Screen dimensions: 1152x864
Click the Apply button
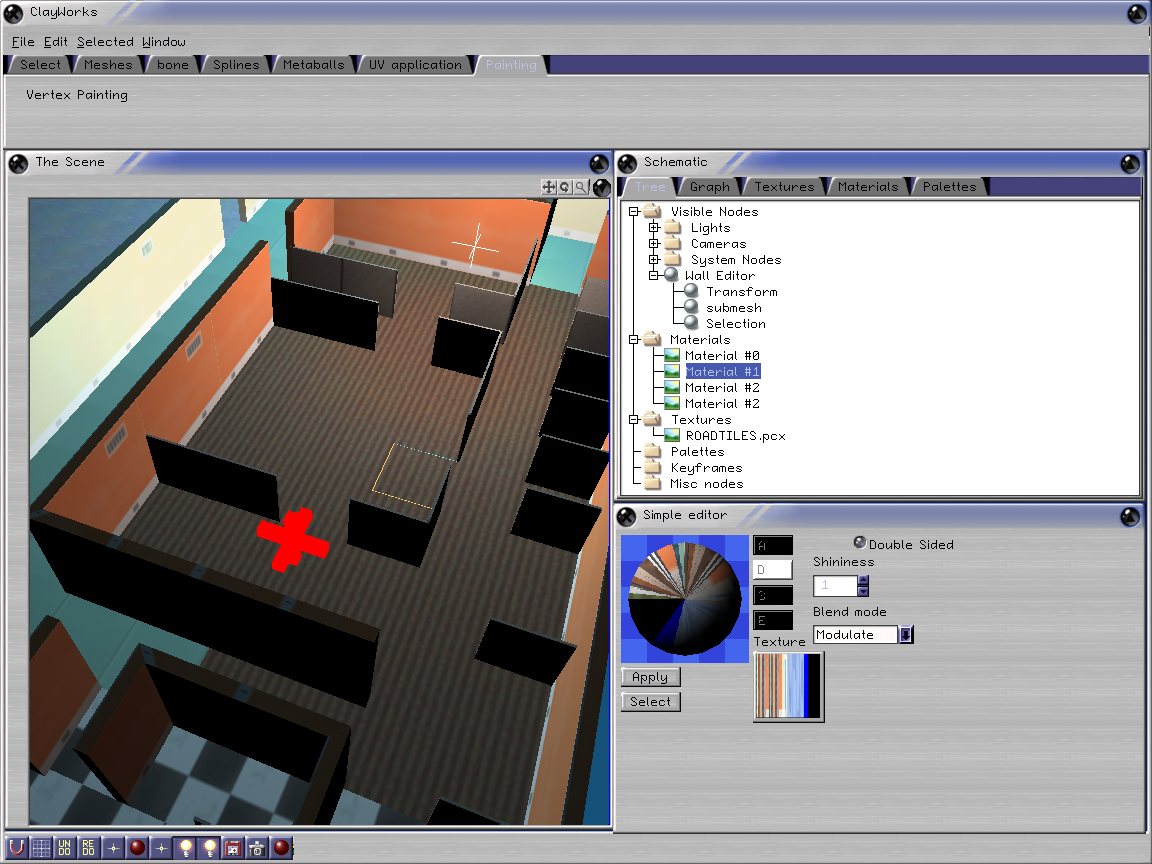pyautogui.click(x=650, y=678)
